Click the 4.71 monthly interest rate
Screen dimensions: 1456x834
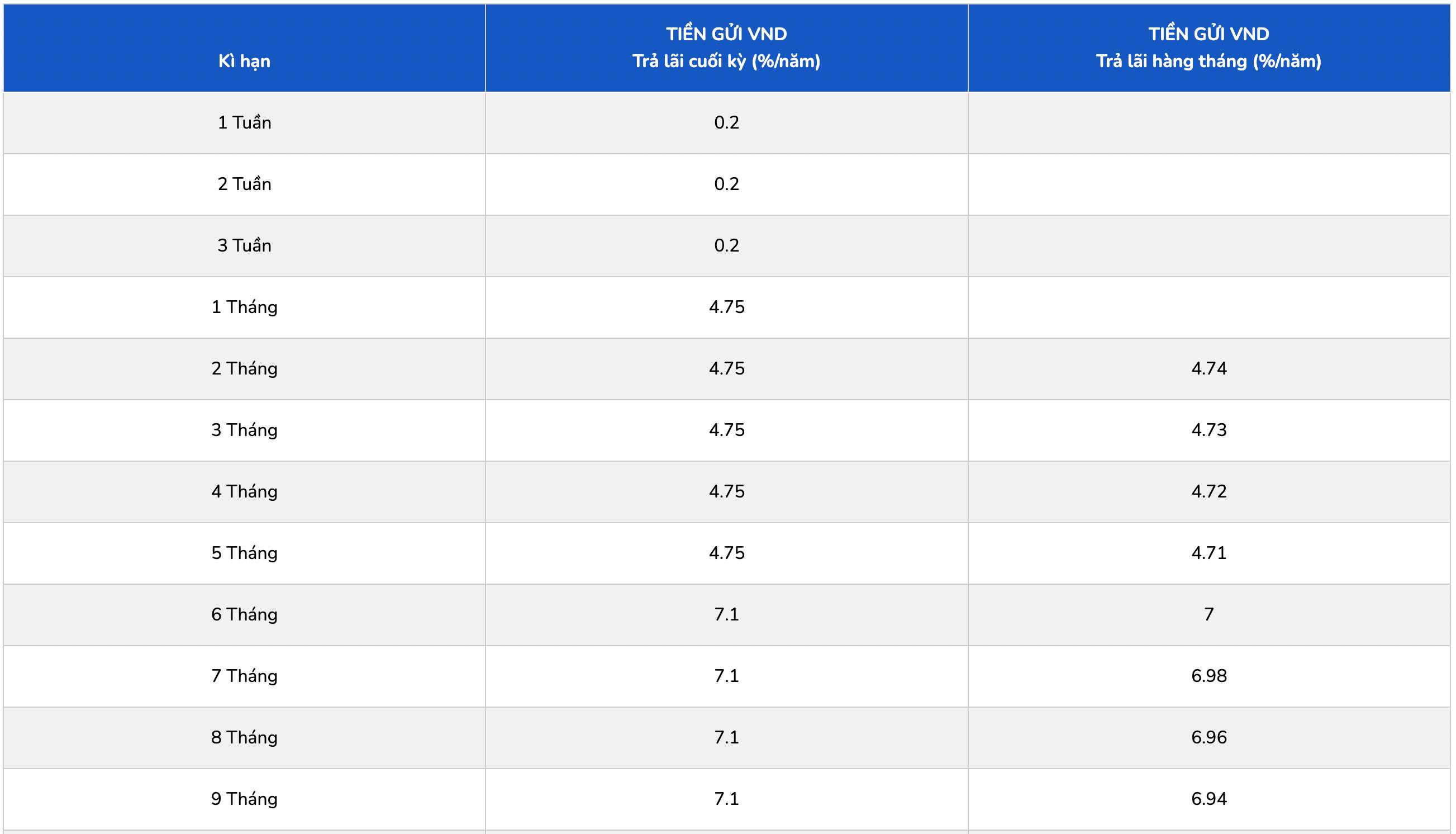click(x=1208, y=553)
